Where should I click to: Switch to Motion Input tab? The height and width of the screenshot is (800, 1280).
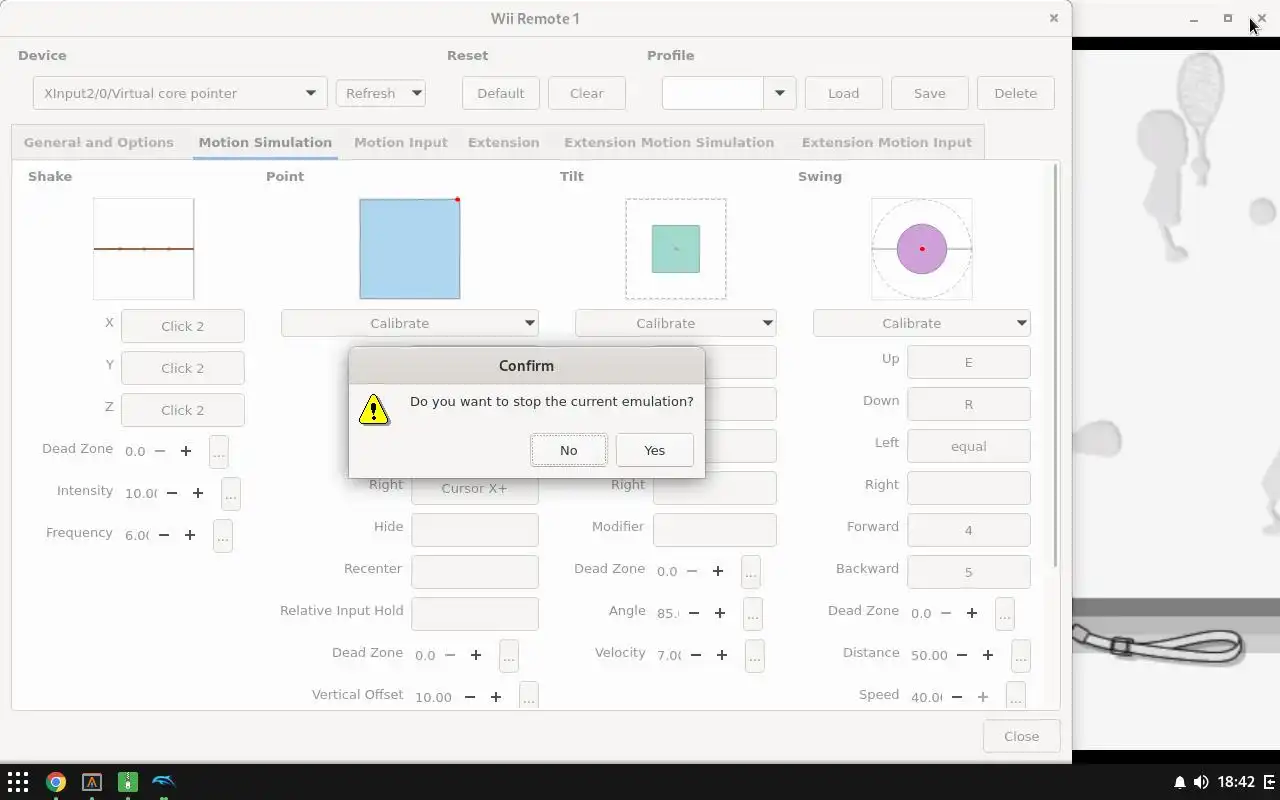tap(401, 142)
